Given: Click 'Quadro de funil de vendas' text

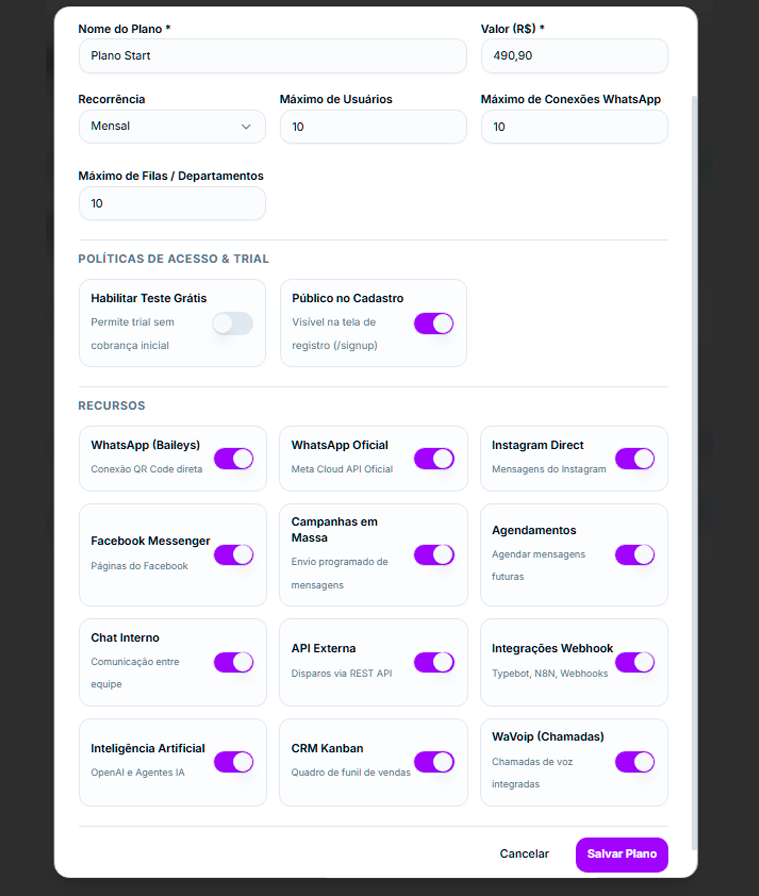Looking at the screenshot, I should click(x=351, y=773).
